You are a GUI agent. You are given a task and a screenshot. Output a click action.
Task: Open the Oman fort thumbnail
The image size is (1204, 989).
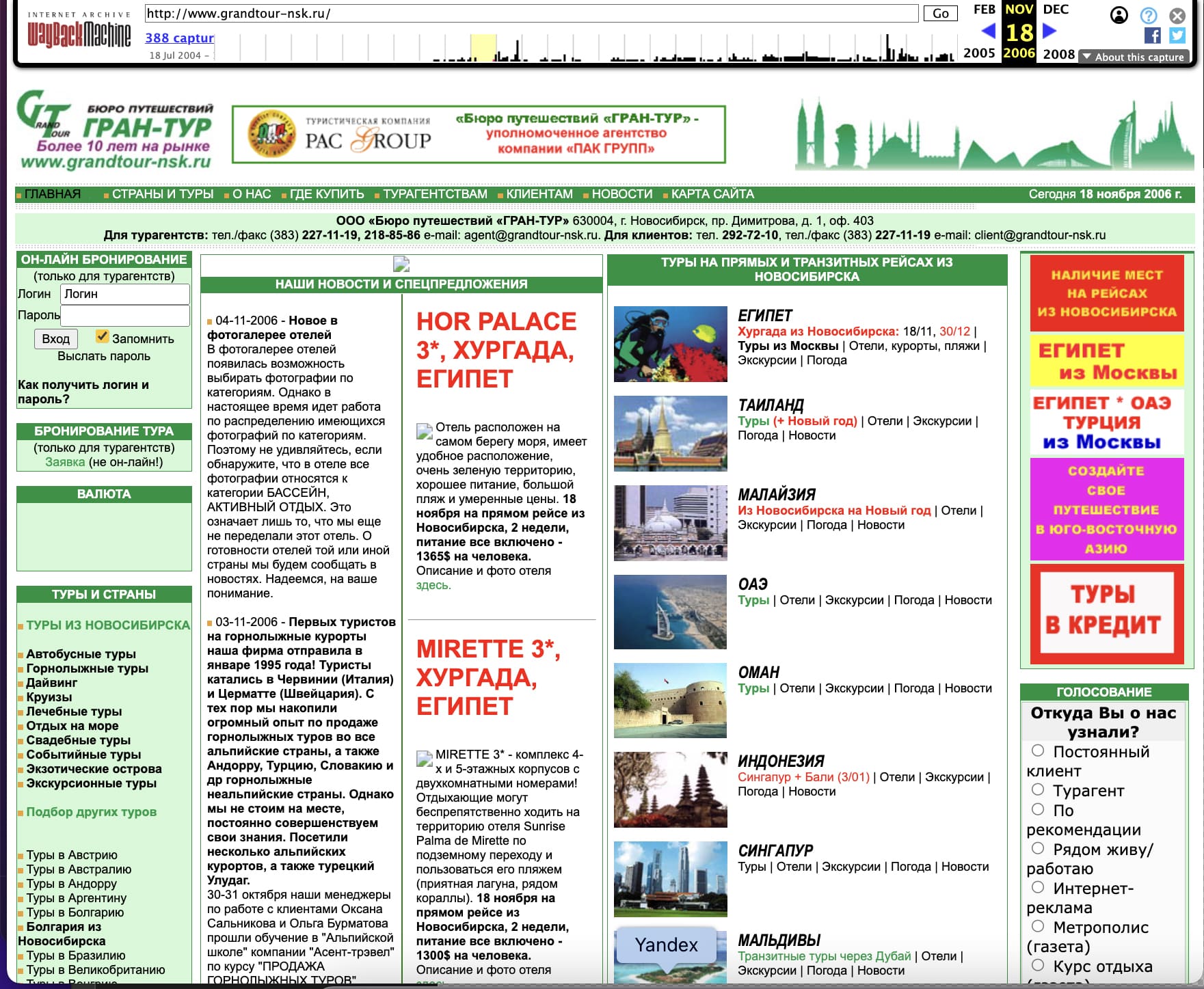(x=671, y=701)
